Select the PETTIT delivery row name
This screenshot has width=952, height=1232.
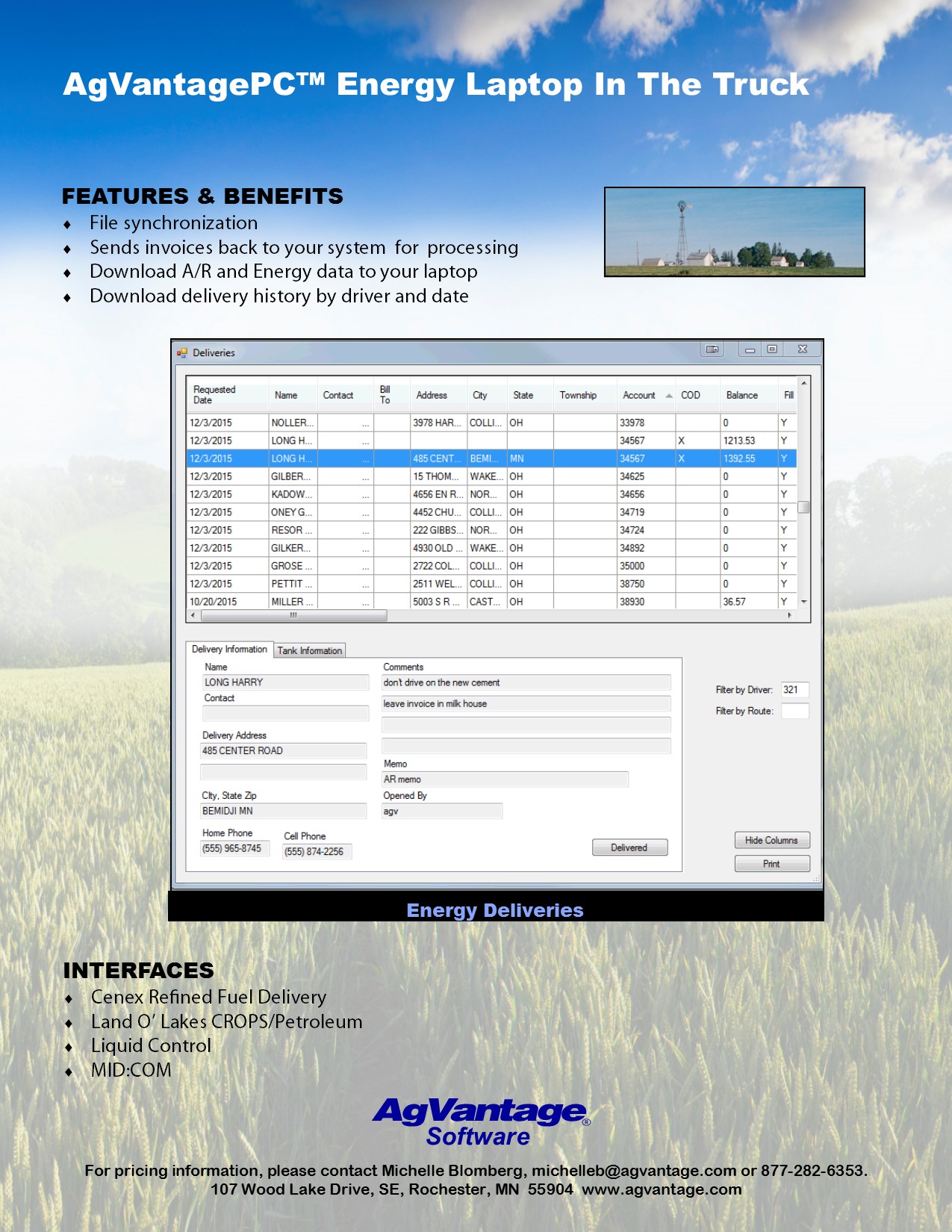pyautogui.click(x=291, y=584)
